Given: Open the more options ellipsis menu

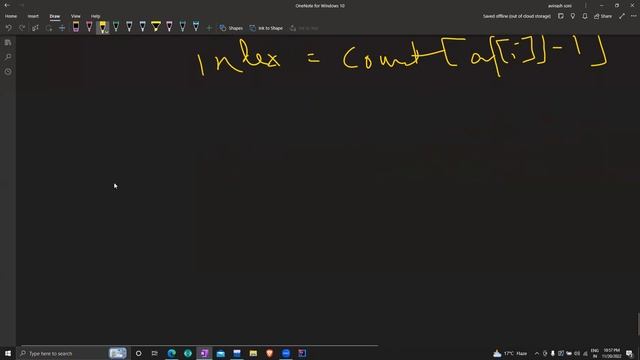Looking at the screenshot, I should 633,16.
